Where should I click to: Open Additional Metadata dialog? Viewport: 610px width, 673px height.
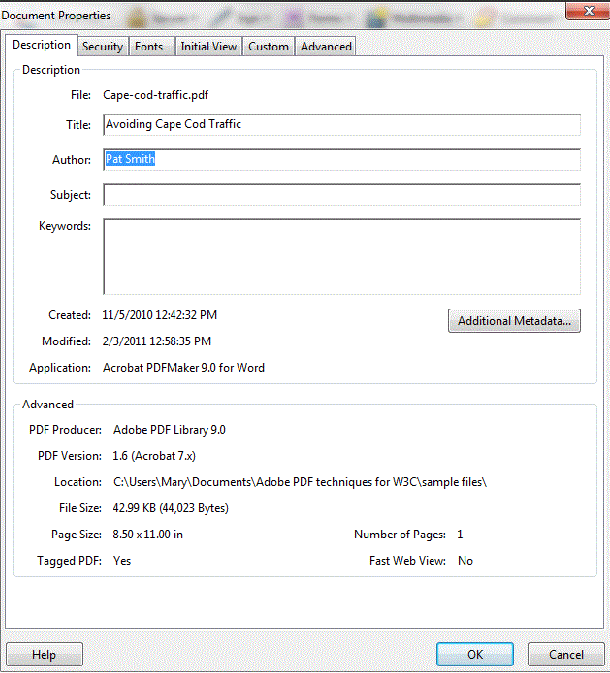[x=514, y=321]
